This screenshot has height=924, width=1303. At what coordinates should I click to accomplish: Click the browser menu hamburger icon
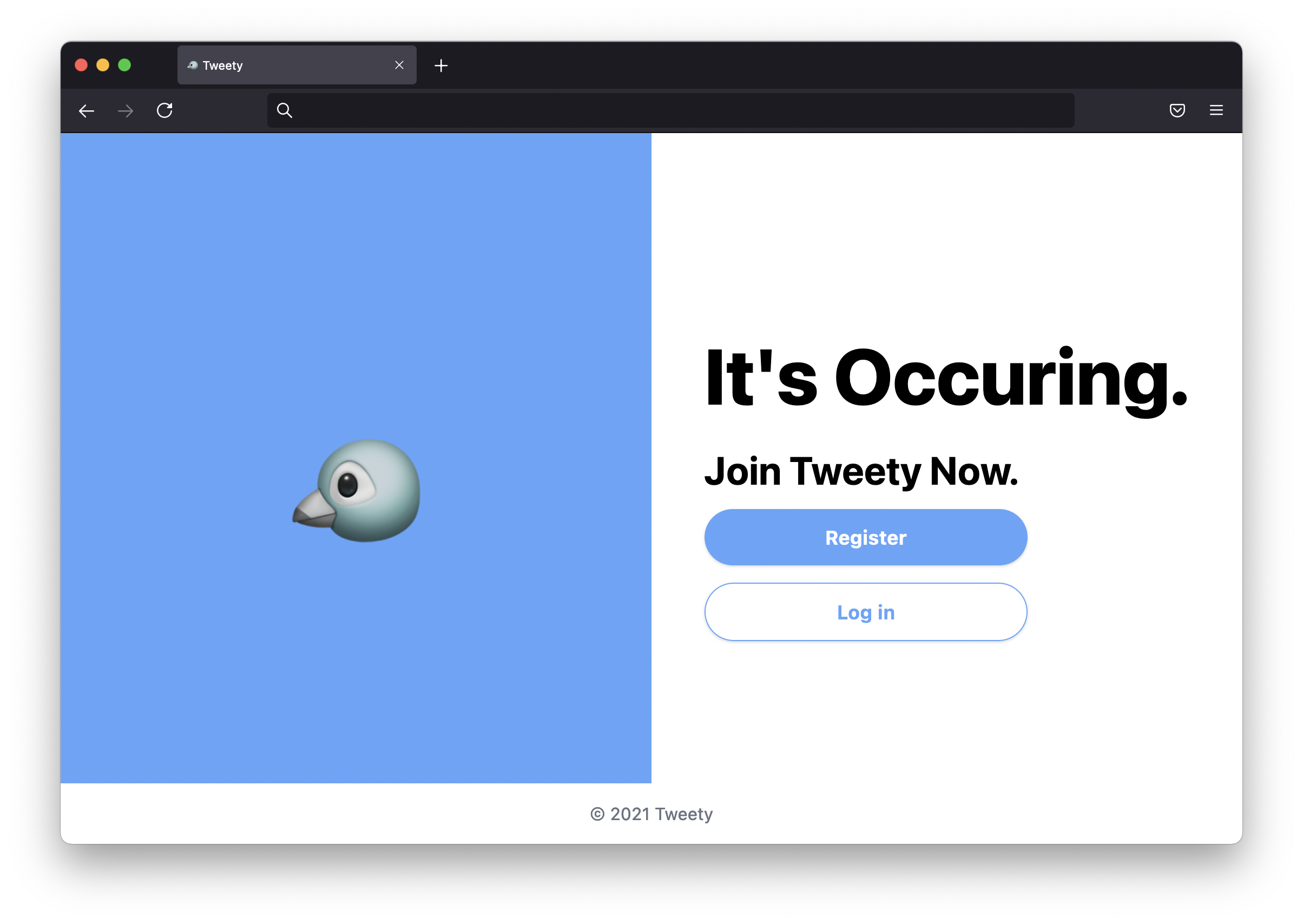(x=1216, y=110)
